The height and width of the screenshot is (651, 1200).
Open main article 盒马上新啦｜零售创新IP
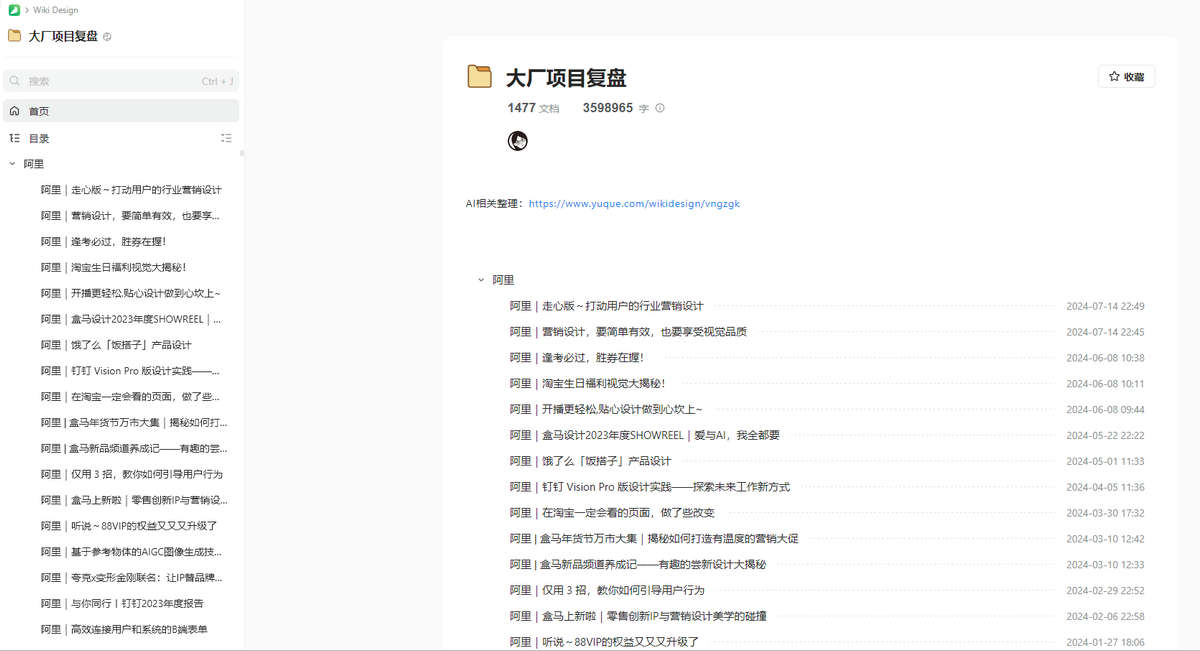(638, 616)
